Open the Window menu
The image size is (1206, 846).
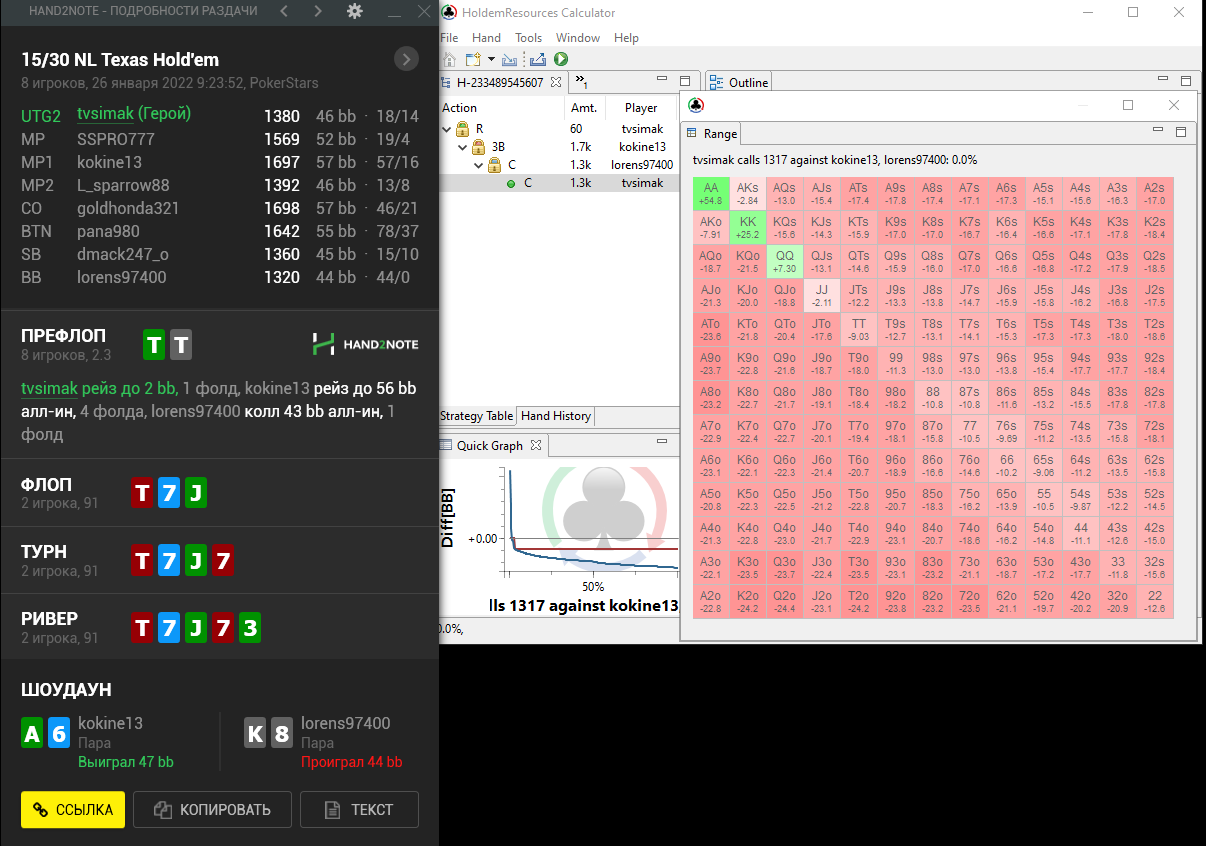(x=578, y=38)
